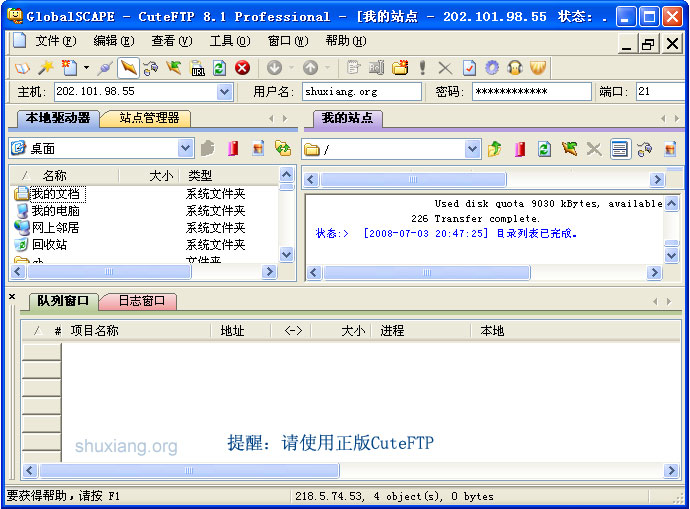Click the Edit file notepad icon
The width and height of the screenshot is (690, 509).
(353, 68)
